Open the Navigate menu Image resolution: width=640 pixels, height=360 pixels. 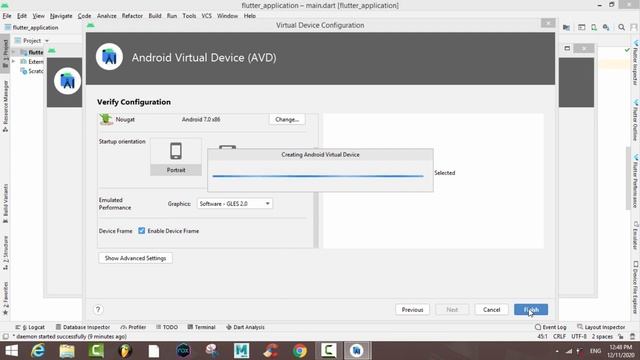pyautogui.click(x=61, y=16)
